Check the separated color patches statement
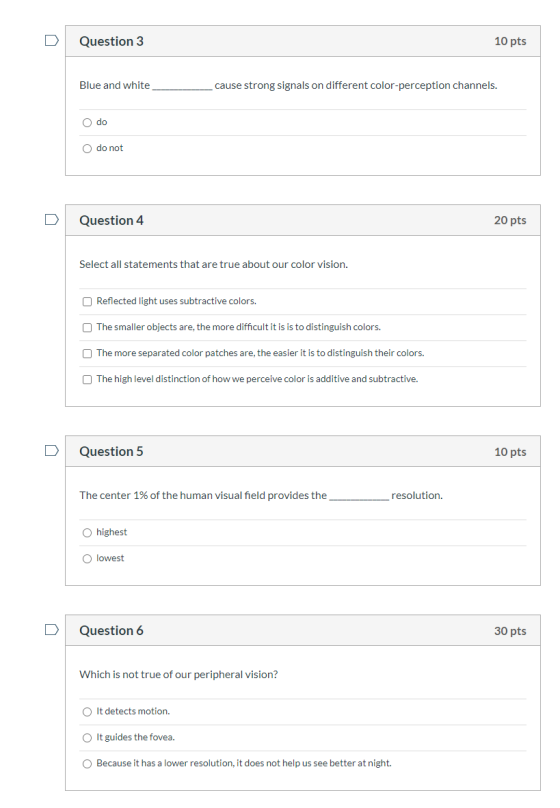 pyautogui.click(x=87, y=354)
